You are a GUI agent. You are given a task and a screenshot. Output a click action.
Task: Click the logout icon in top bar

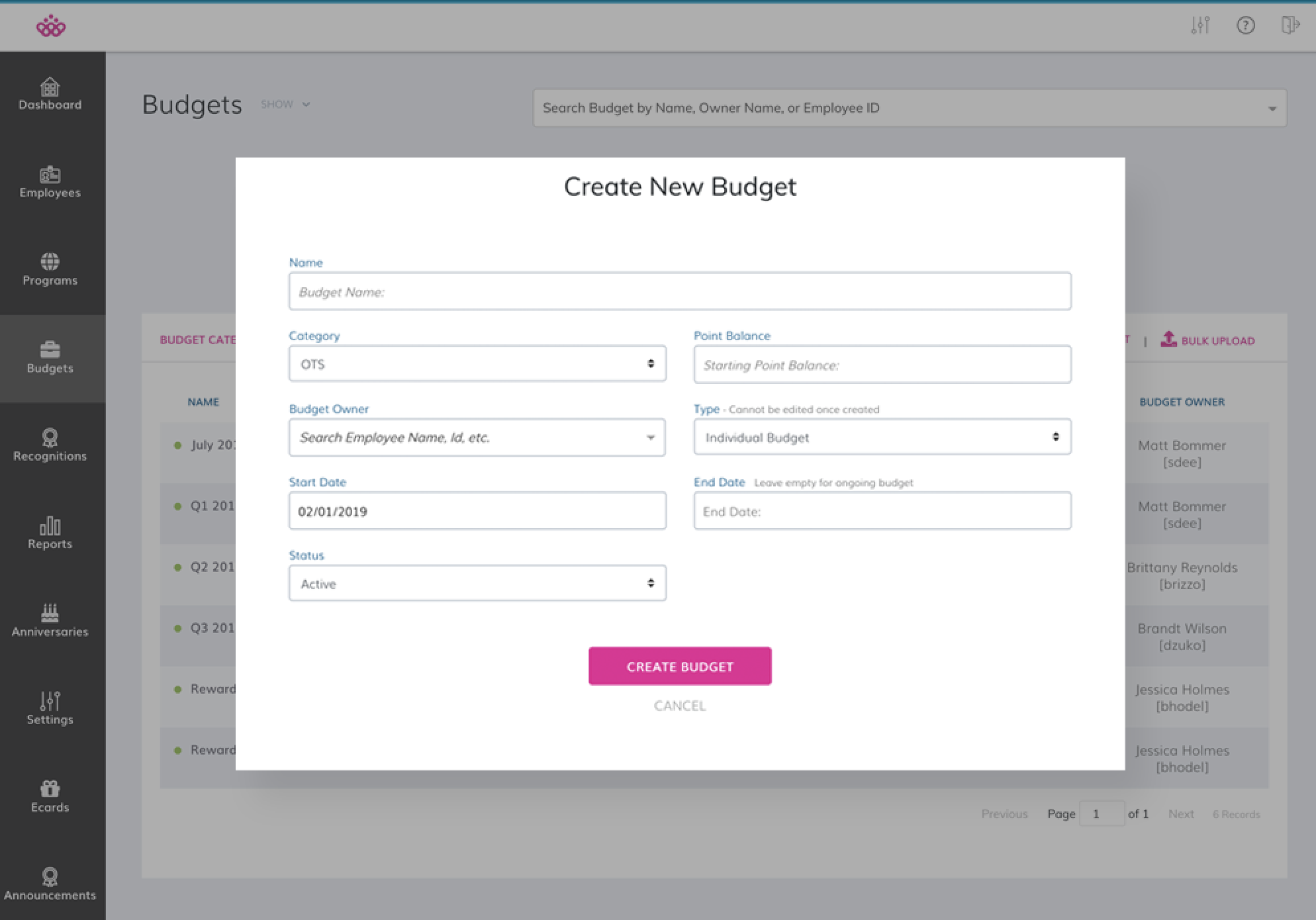pos(1290,26)
